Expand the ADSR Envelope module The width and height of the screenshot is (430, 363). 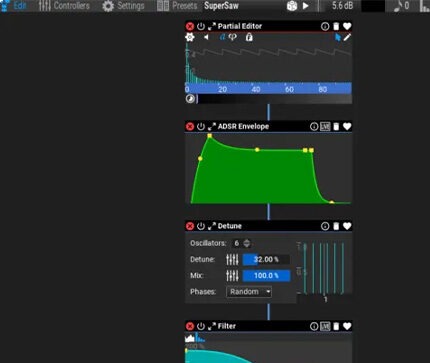point(212,127)
